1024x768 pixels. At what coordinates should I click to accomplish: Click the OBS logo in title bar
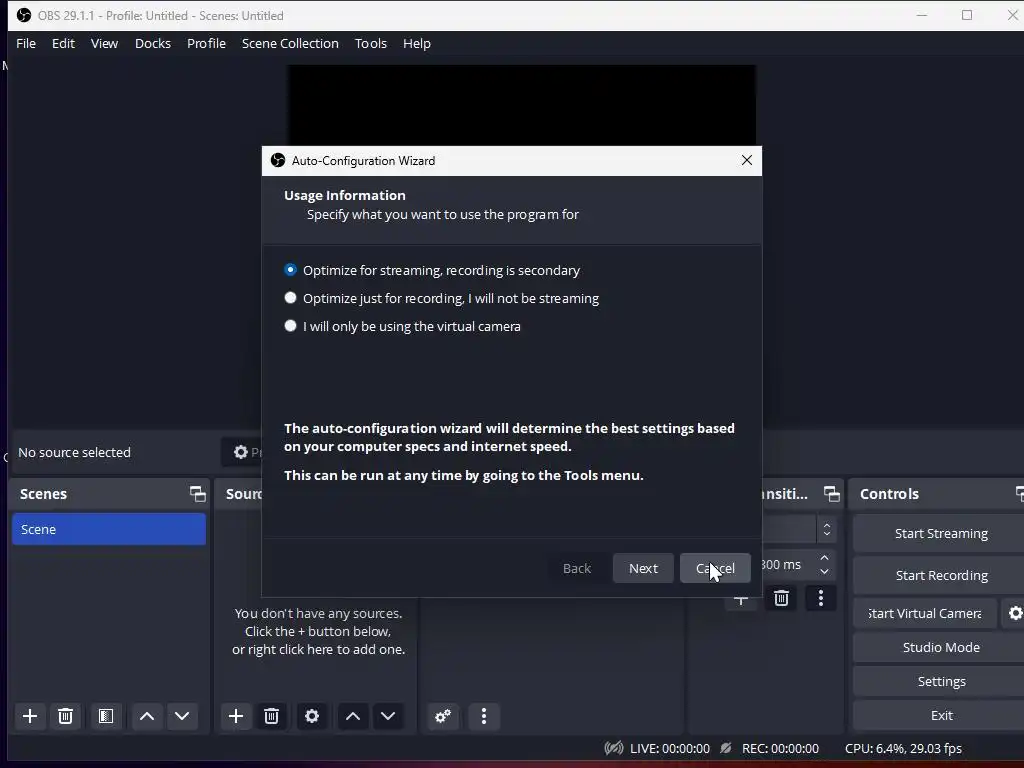(x=24, y=15)
